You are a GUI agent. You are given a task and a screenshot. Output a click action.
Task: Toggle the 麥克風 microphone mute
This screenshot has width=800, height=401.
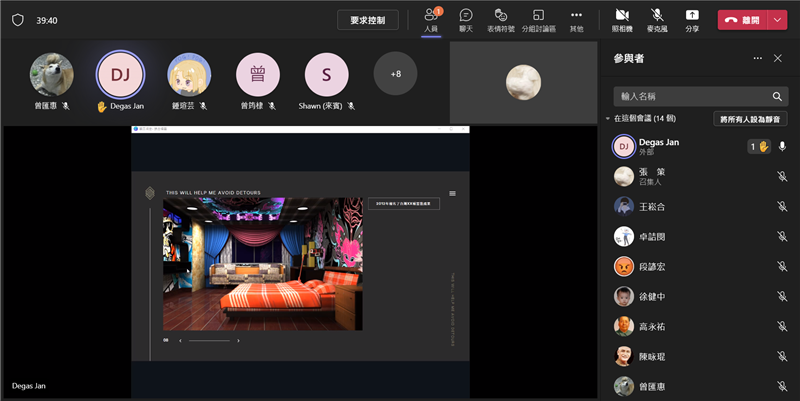click(x=657, y=18)
